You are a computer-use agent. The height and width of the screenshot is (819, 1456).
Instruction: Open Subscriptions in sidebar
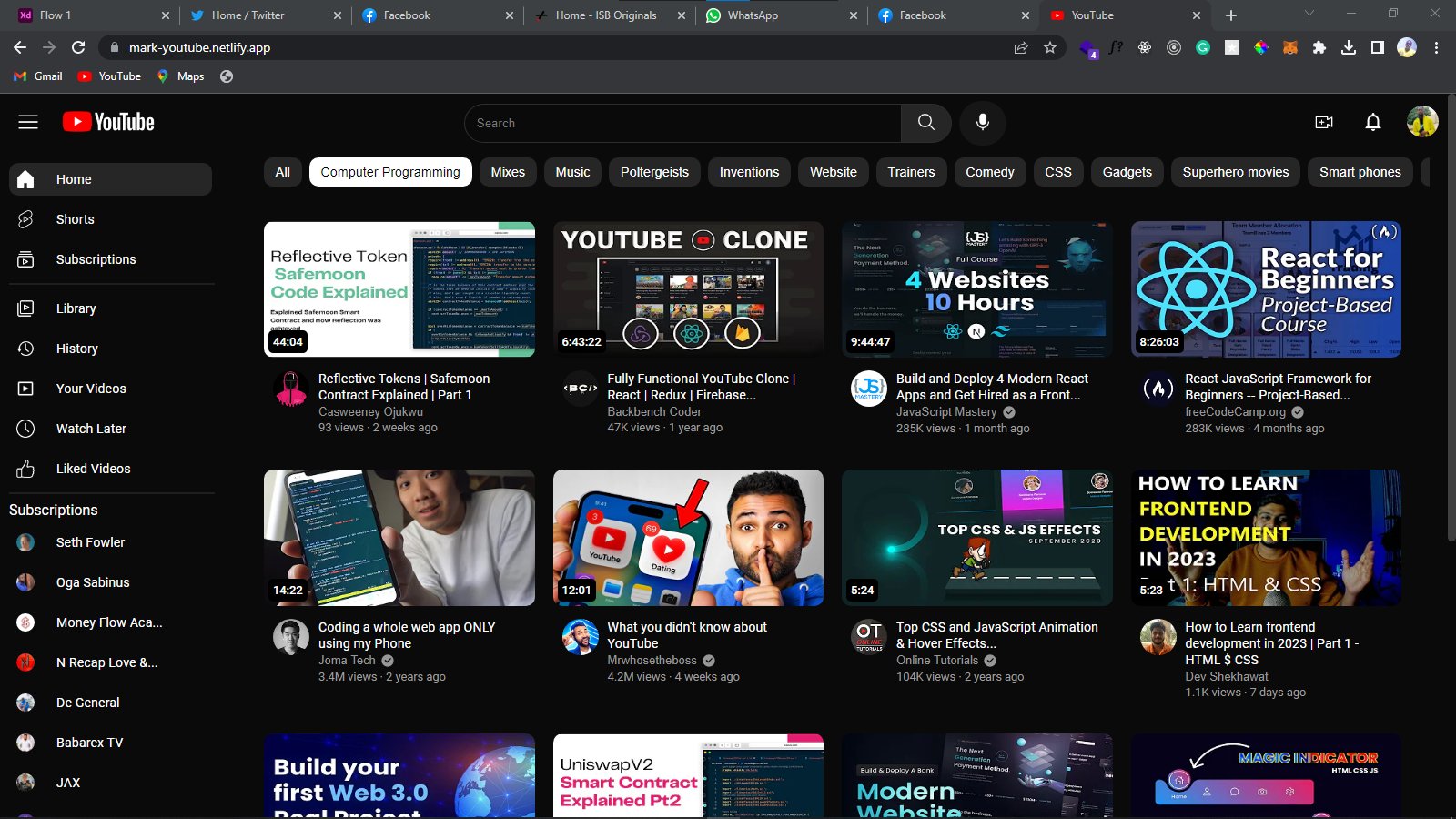click(110, 259)
